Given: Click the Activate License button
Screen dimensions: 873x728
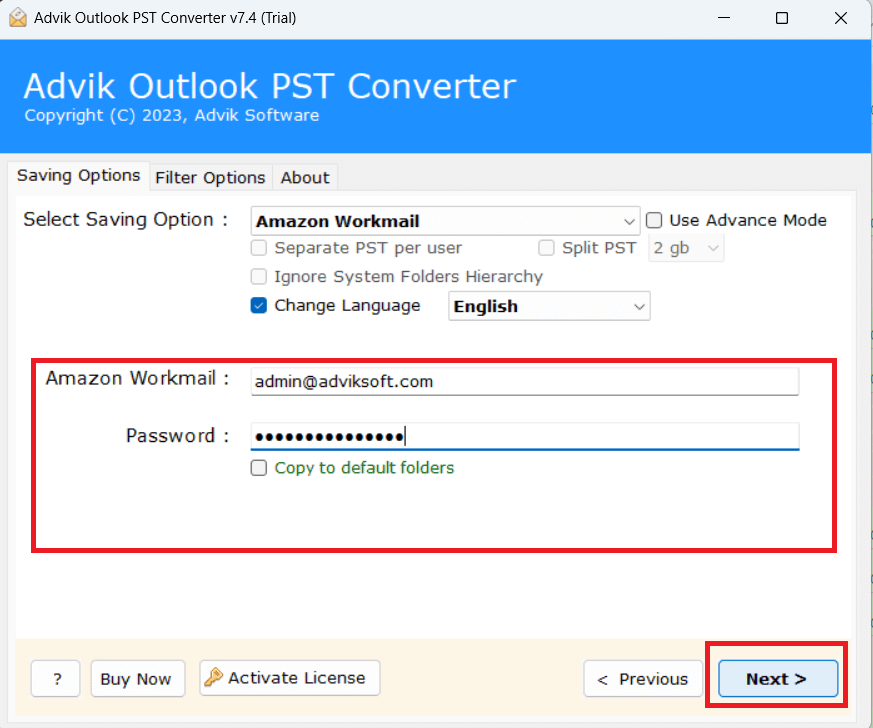Looking at the screenshot, I should [x=290, y=678].
